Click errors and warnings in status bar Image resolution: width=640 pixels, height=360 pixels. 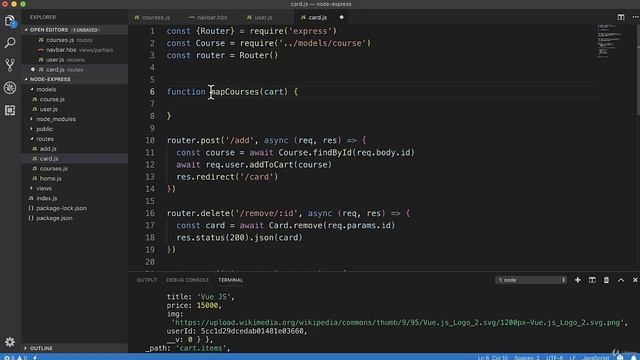(x=15, y=358)
